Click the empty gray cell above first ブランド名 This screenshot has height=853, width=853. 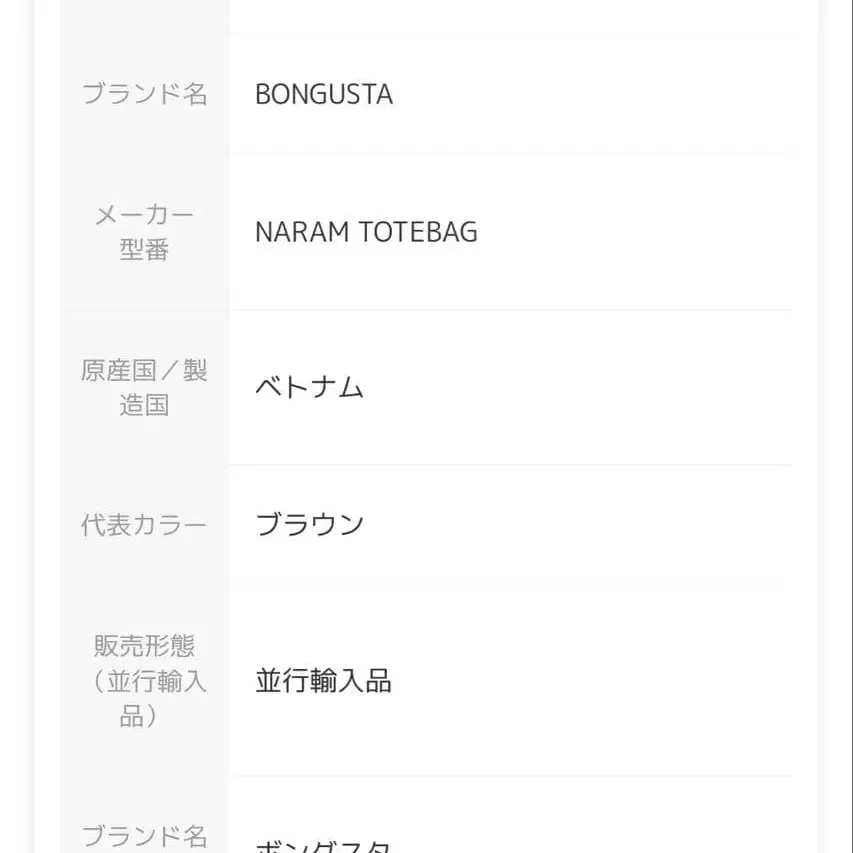point(144,15)
